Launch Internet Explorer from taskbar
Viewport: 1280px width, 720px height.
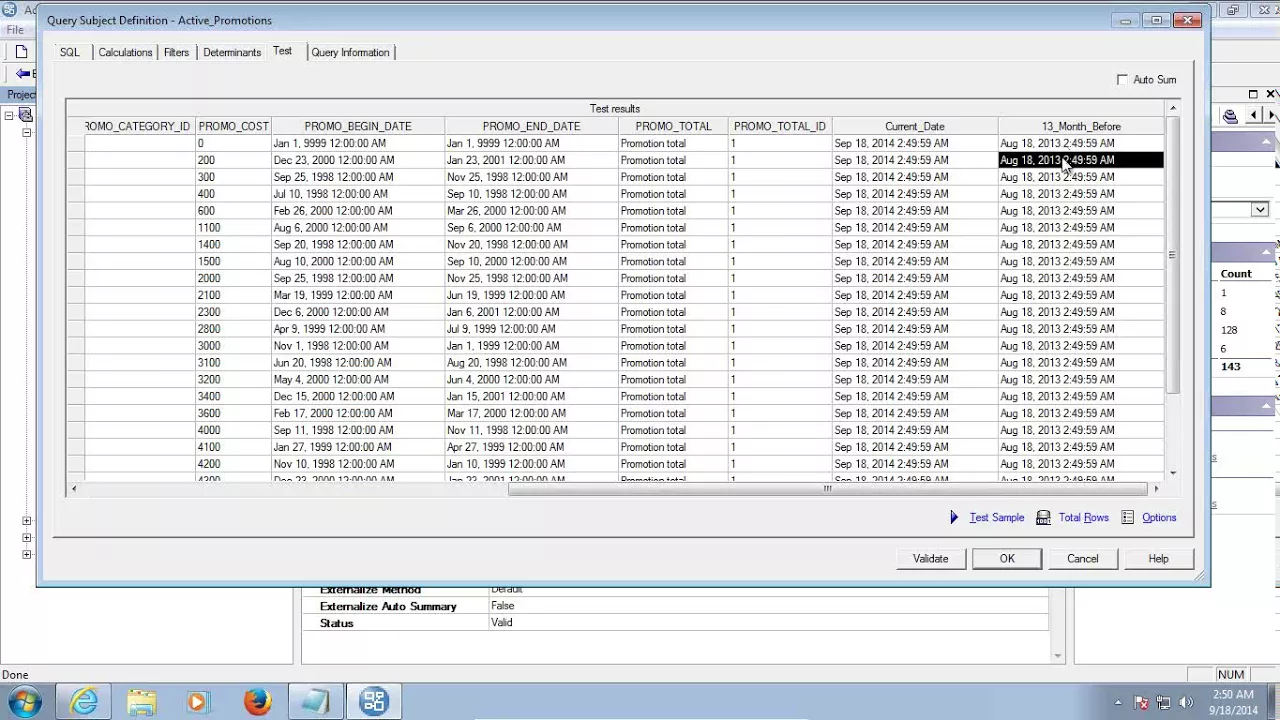[x=84, y=702]
